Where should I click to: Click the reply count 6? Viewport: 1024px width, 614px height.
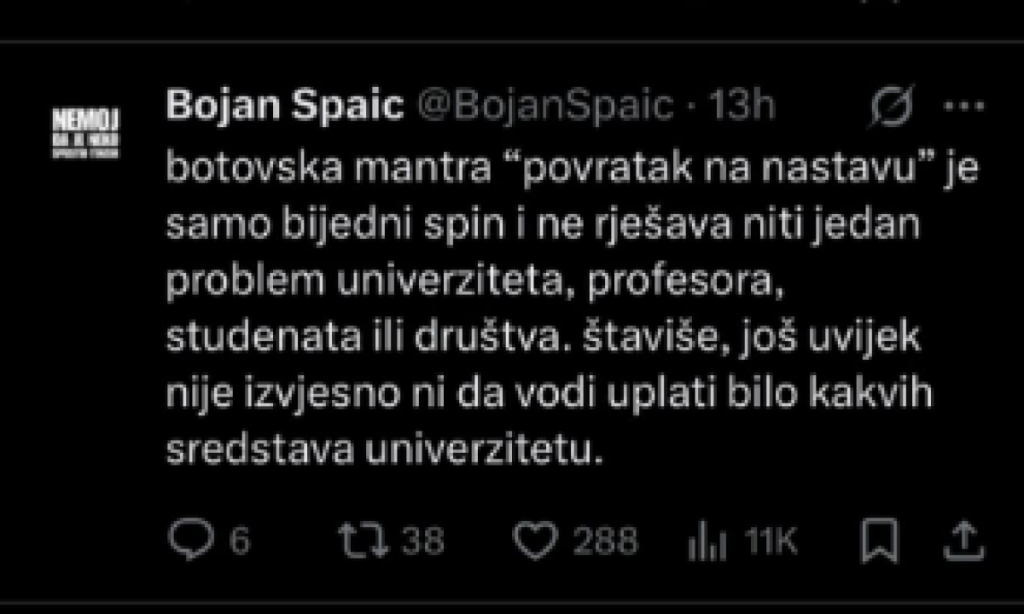[x=239, y=542]
